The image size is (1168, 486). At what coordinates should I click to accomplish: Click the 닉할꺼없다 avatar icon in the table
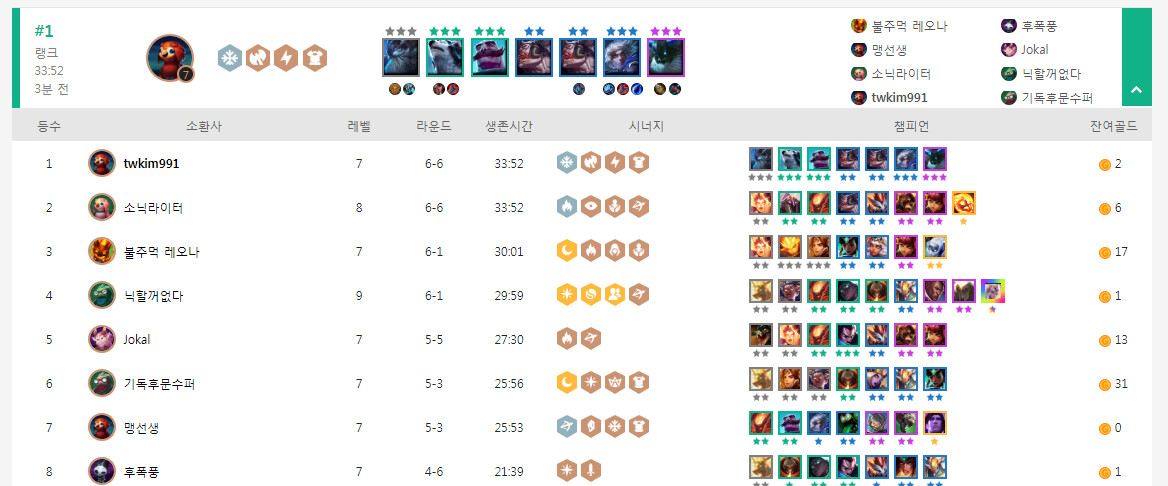(101, 295)
